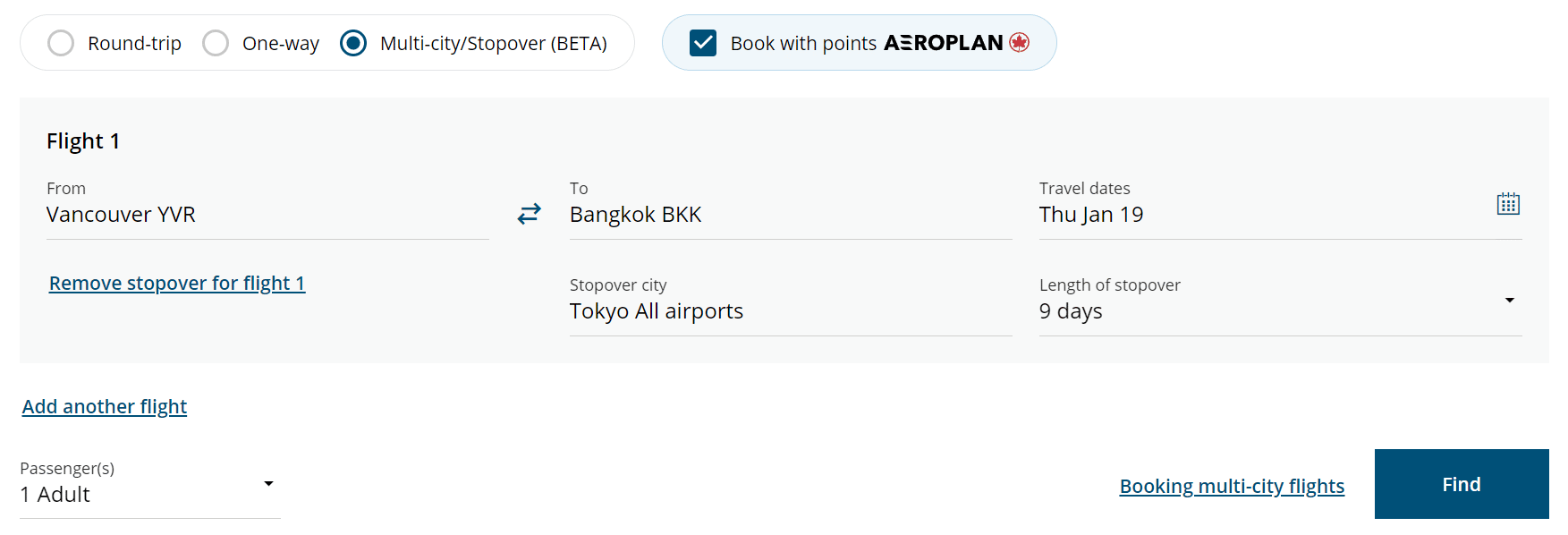Click the To field showing Bangkok BKK
Image resolution: width=1568 pixels, height=535 pixels.
coord(789,215)
